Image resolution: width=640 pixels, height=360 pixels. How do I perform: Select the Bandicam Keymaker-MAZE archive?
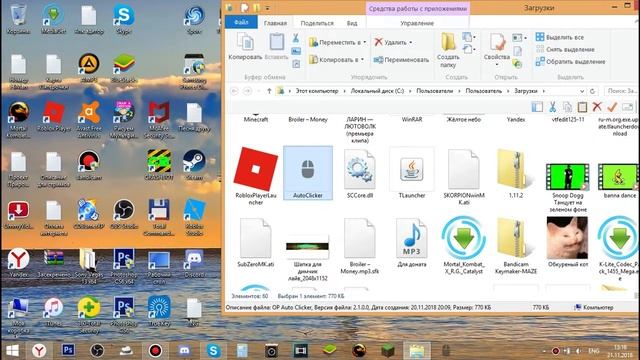pyautogui.click(x=516, y=246)
